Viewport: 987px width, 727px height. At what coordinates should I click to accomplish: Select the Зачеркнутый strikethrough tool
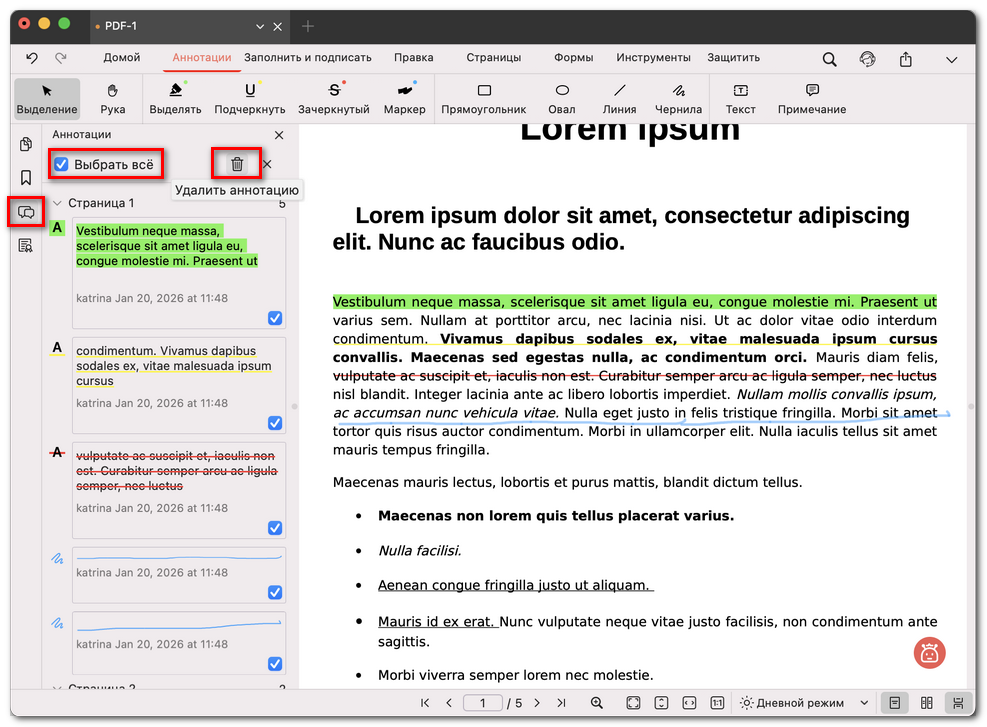click(334, 98)
